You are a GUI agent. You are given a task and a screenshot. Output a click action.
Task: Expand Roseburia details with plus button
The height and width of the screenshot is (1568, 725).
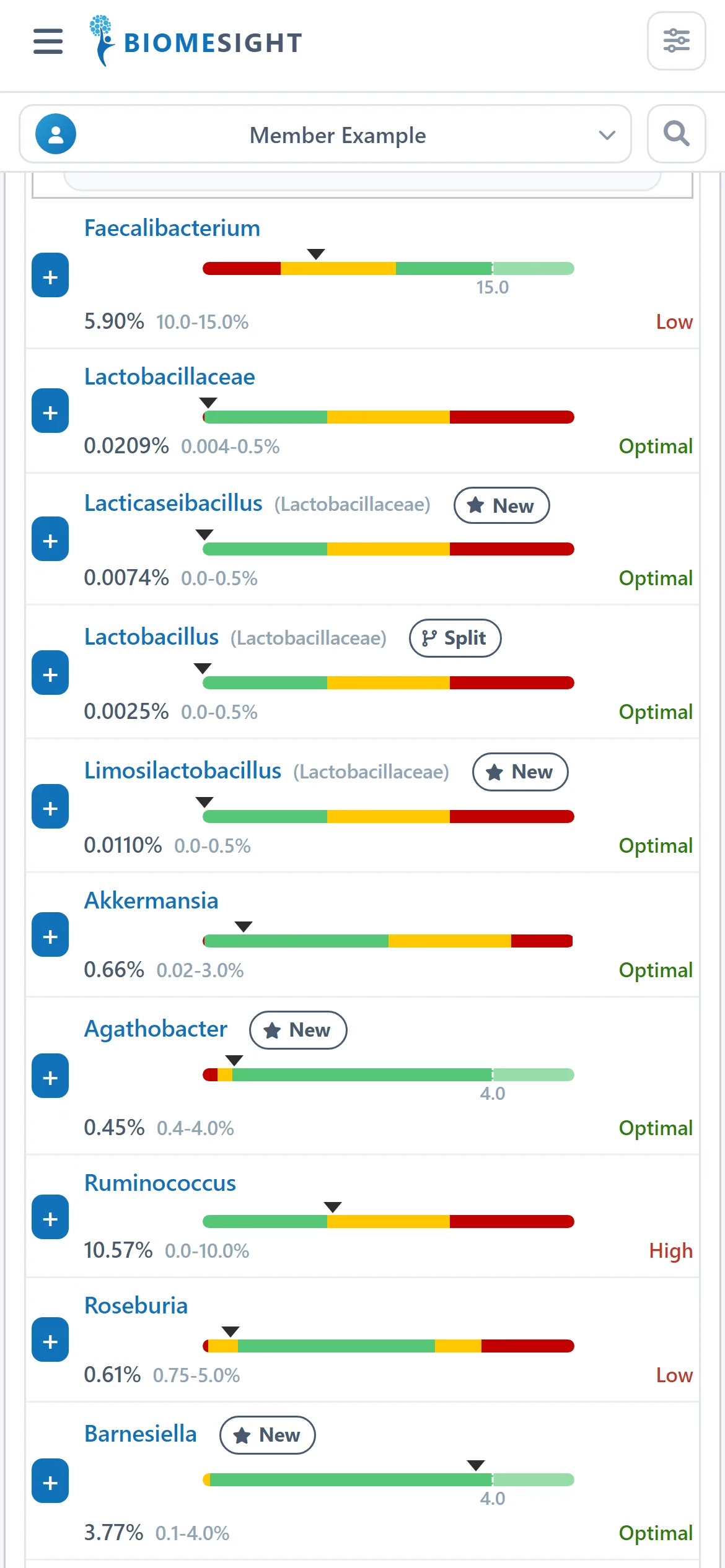coord(50,1339)
